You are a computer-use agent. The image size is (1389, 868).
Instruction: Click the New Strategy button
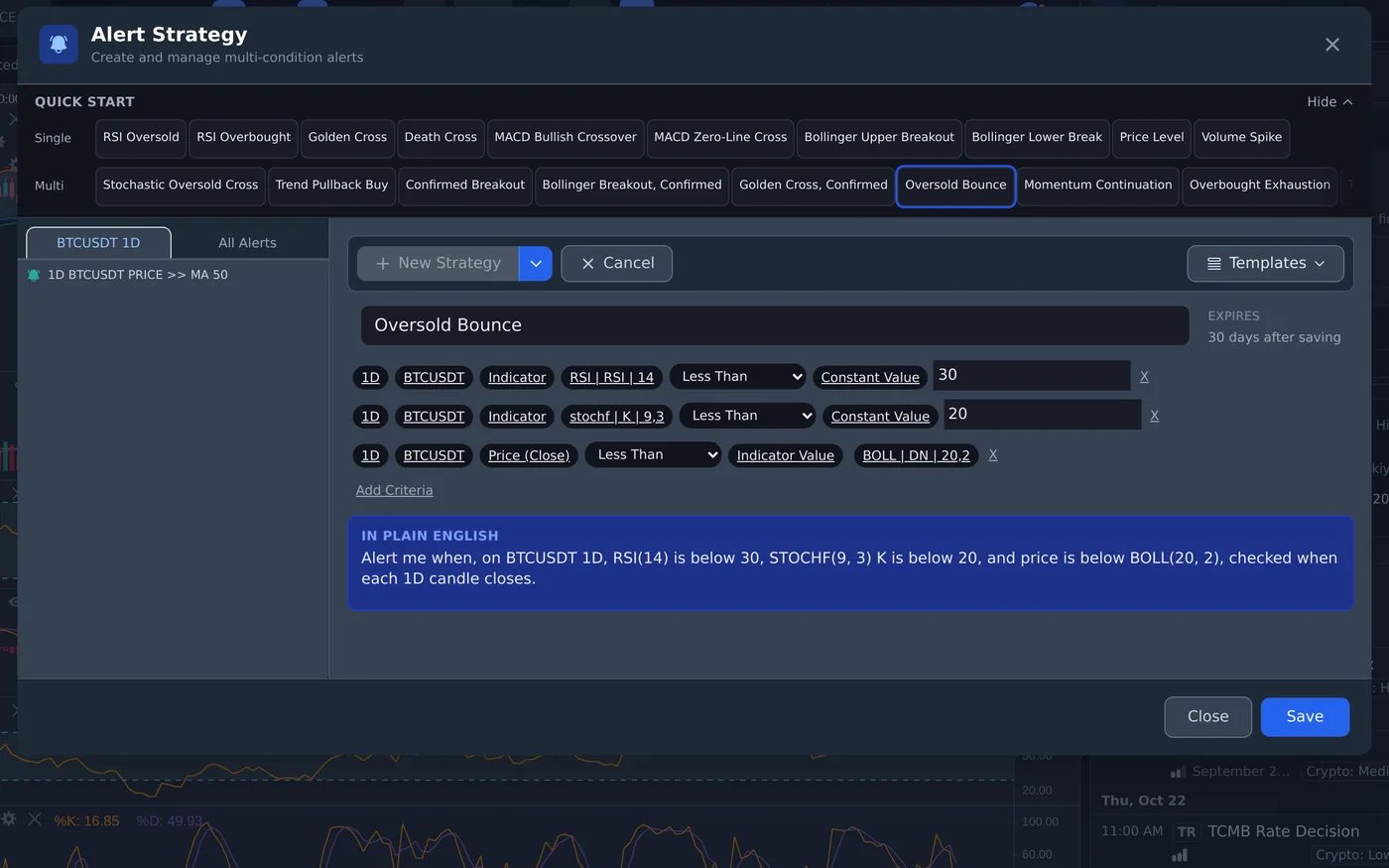pyautogui.click(x=439, y=263)
